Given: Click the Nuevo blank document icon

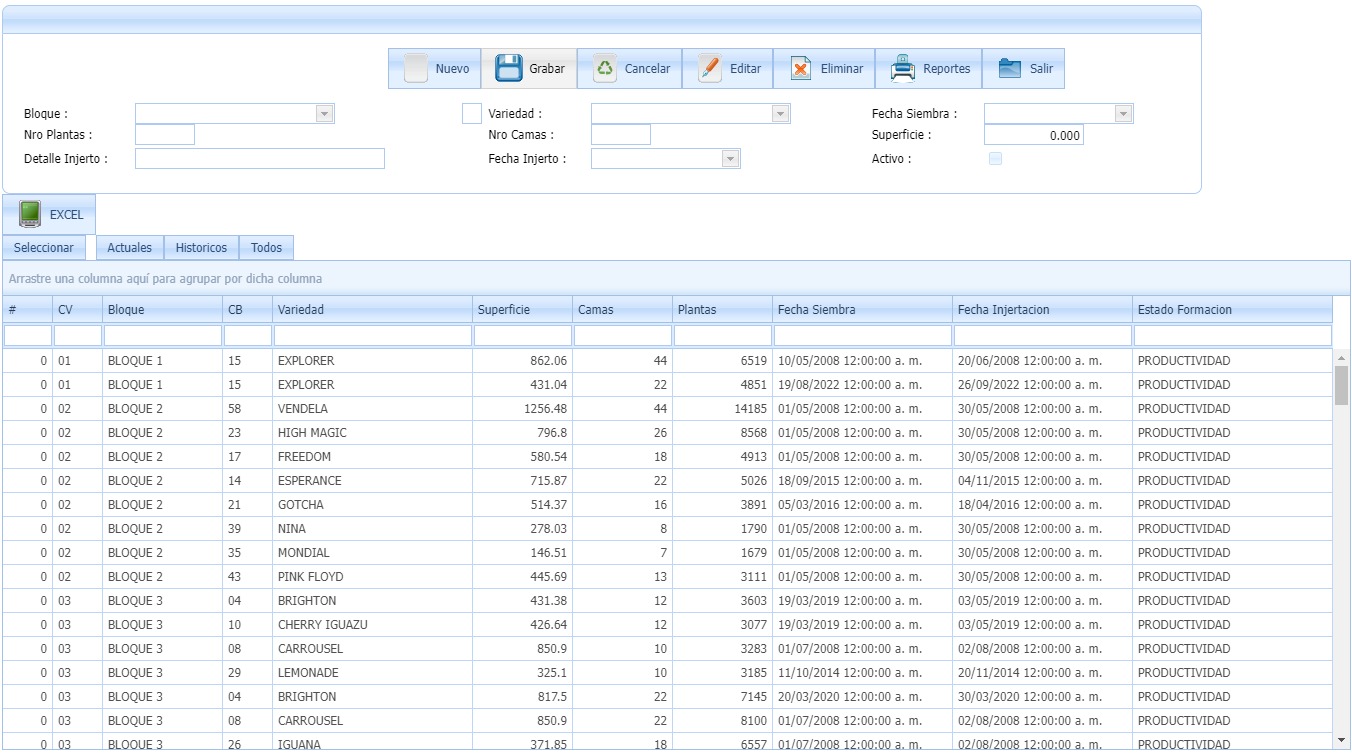Looking at the screenshot, I should coord(416,69).
